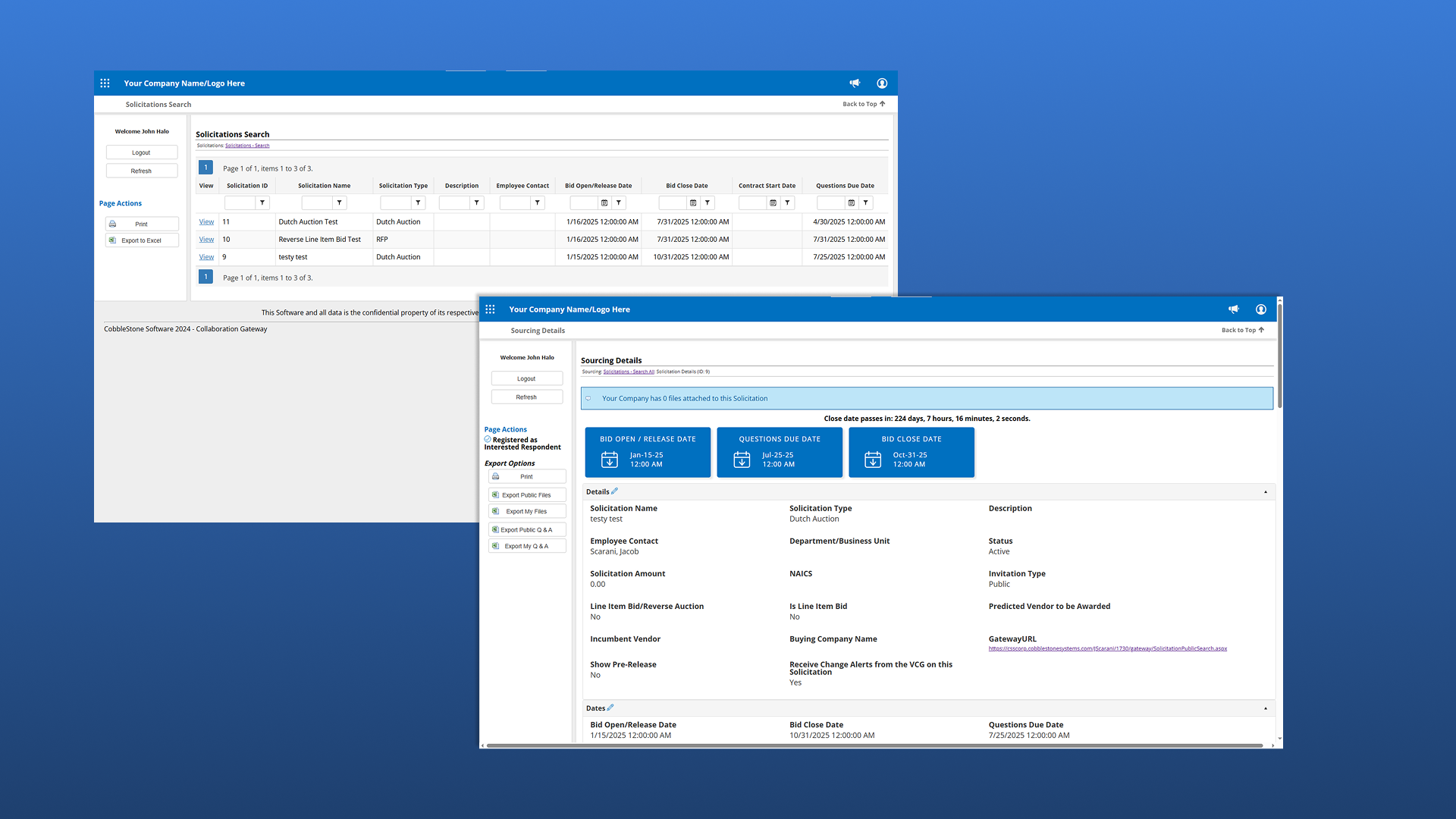
Task: Collapse the Details section arrow
Action: pos(1266,492)
